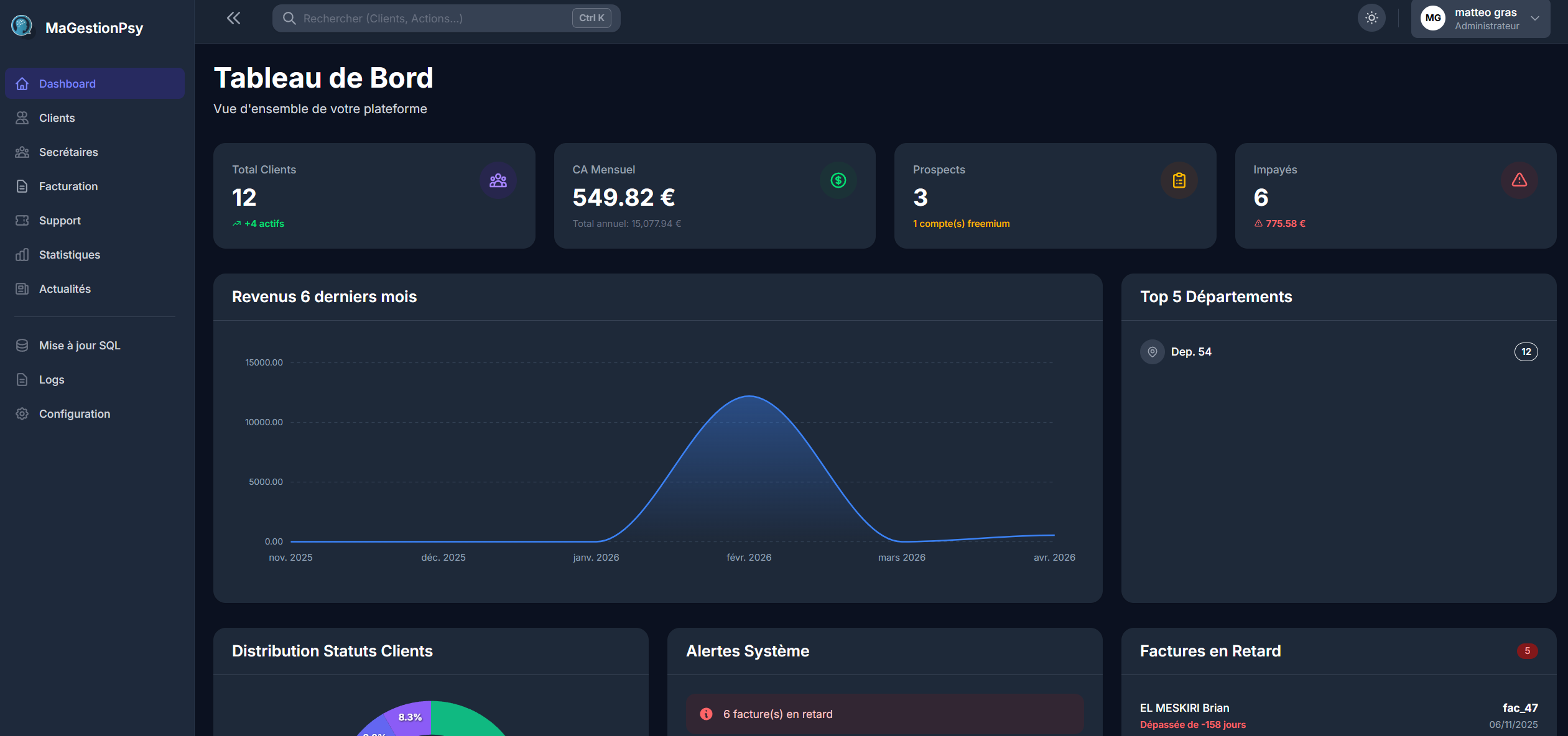
Task: Collapse the sidebar with the double chevron
Action: pyautogui.click(x=233, y=17)
